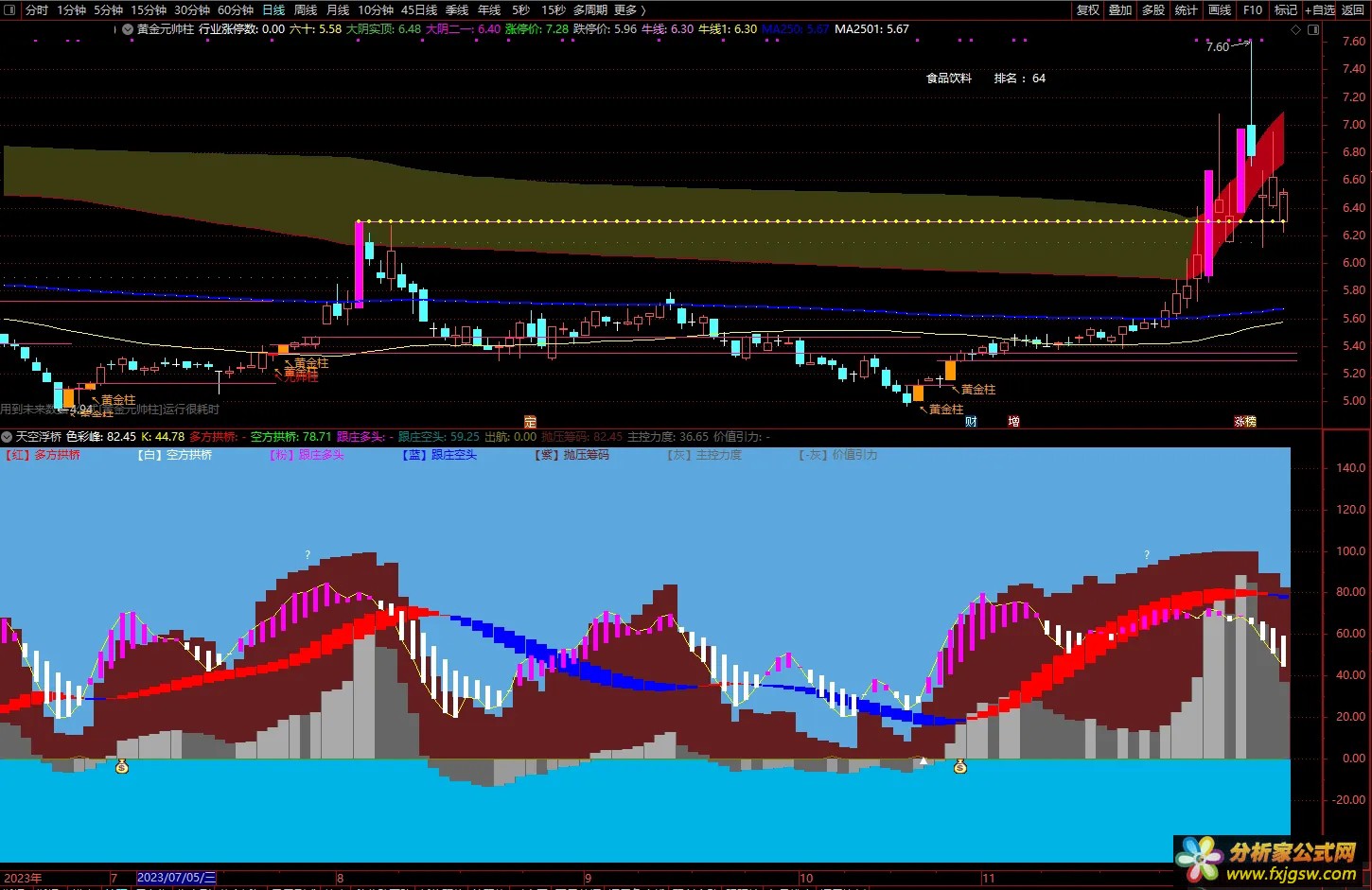Viewport: 1372px width, 890px height.
Task: Select the 周线 weekly period
Action: 306,9
